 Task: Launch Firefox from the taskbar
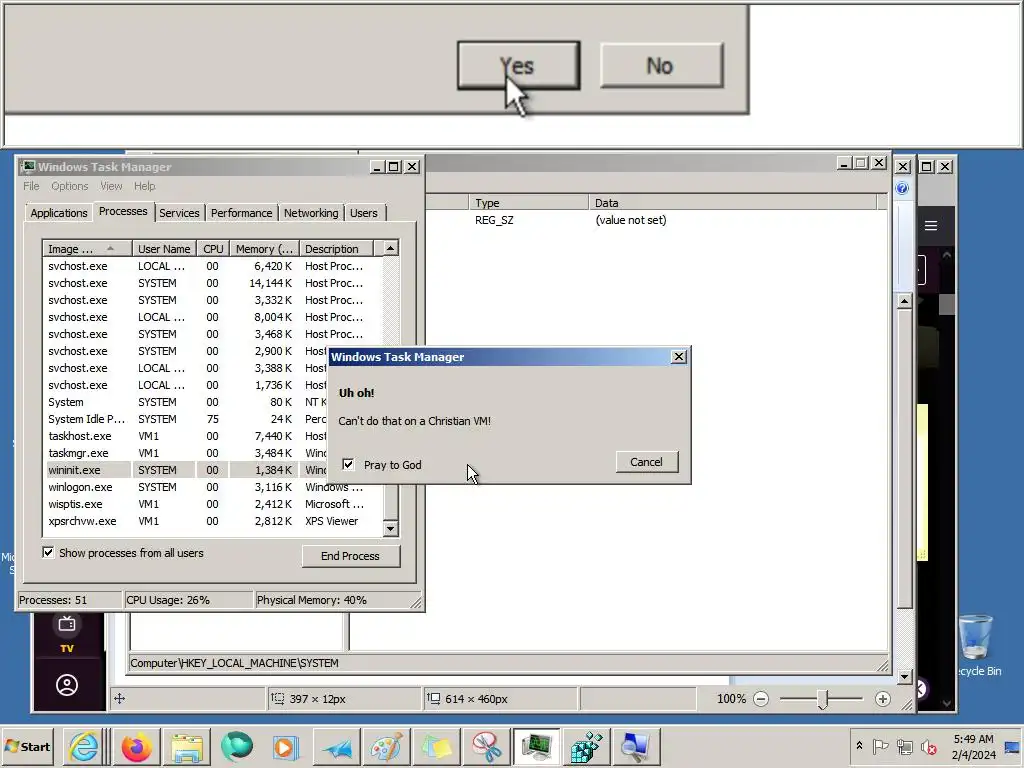(x=136, y=746)
